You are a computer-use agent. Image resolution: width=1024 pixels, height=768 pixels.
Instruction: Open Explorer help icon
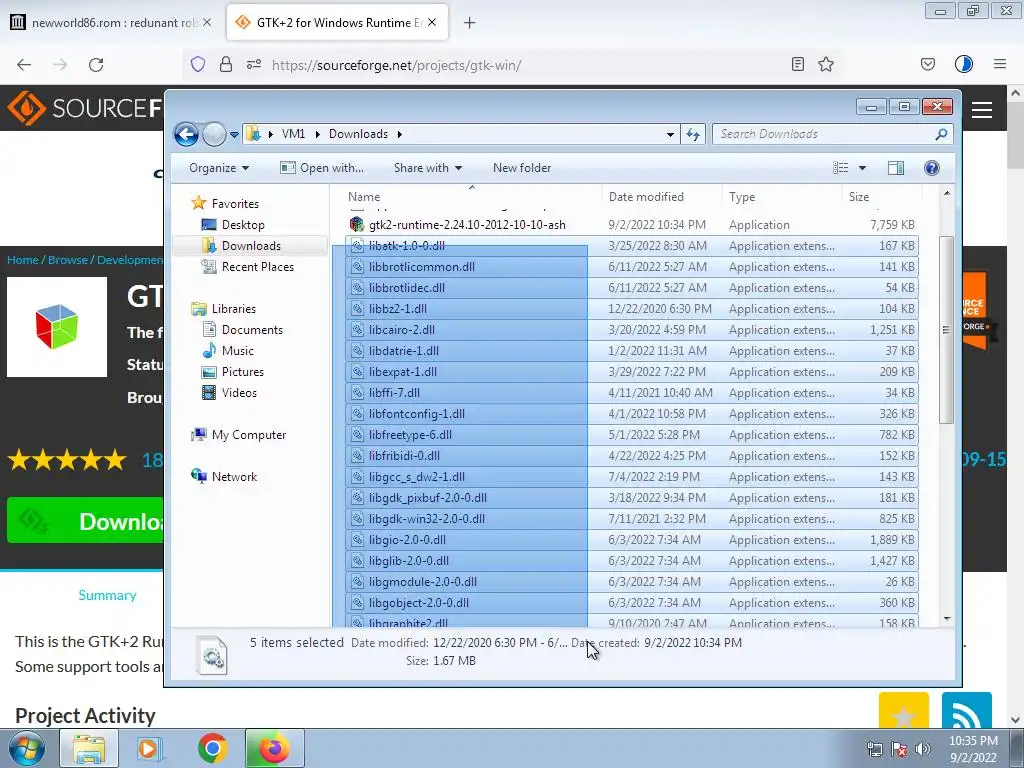point(932,168)
